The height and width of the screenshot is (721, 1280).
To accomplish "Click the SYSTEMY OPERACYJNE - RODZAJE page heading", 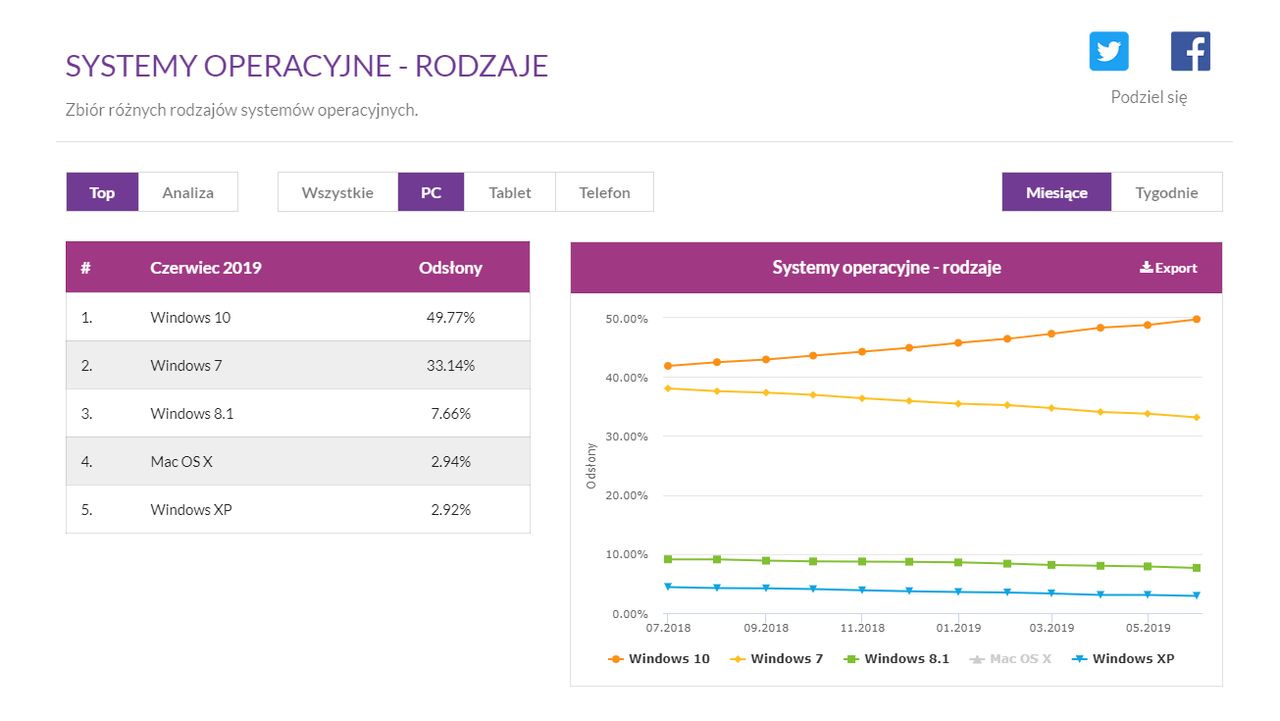I will (x=307, y=66).
